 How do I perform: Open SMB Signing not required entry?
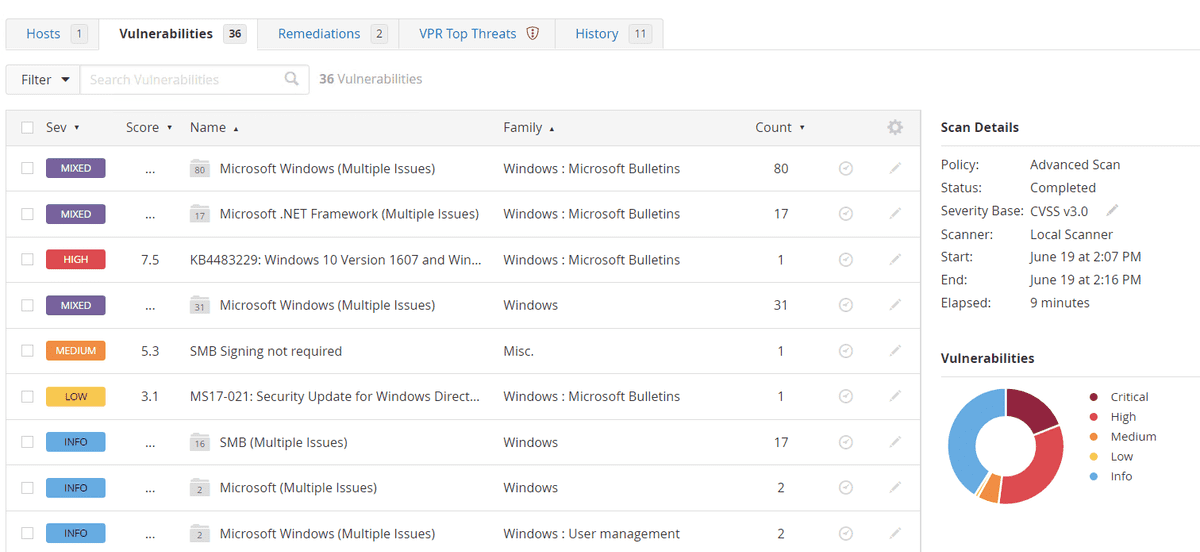[x=266, y=351]
